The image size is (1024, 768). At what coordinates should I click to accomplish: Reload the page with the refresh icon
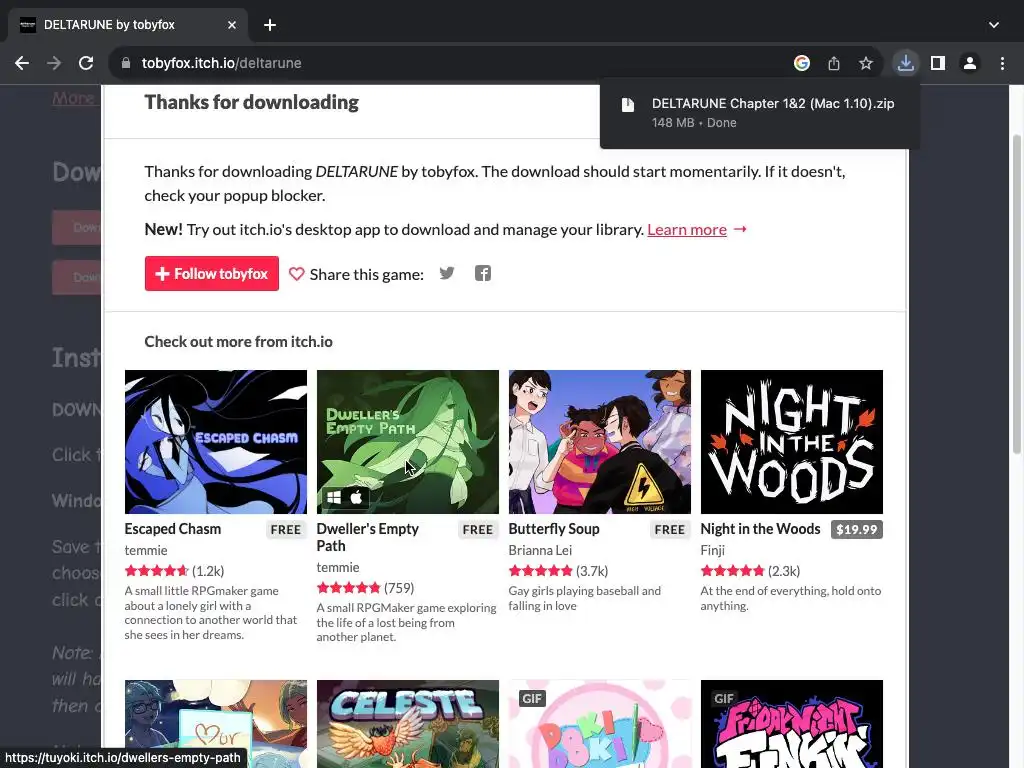tap(86, 63)
